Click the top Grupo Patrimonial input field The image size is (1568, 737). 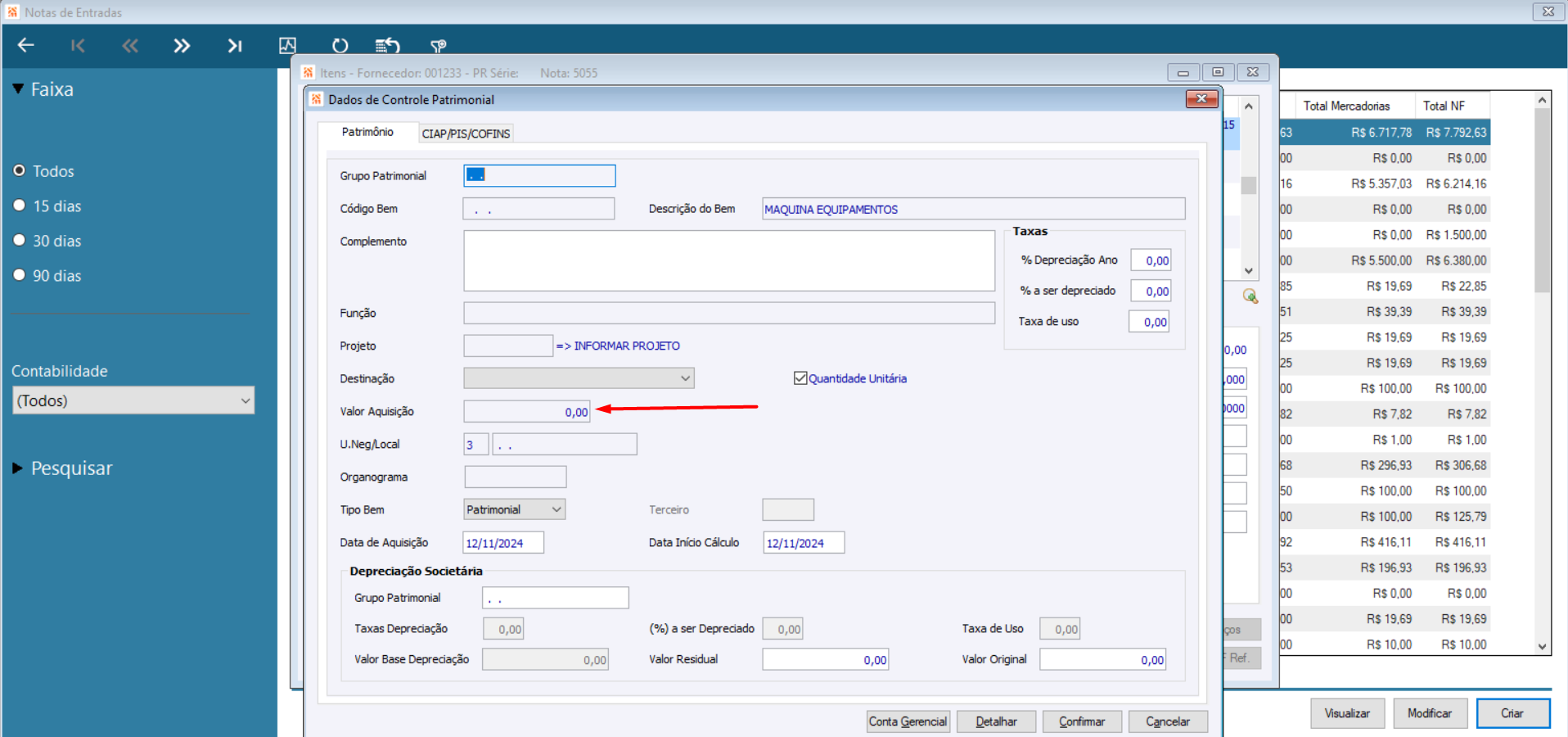point(539,175)
